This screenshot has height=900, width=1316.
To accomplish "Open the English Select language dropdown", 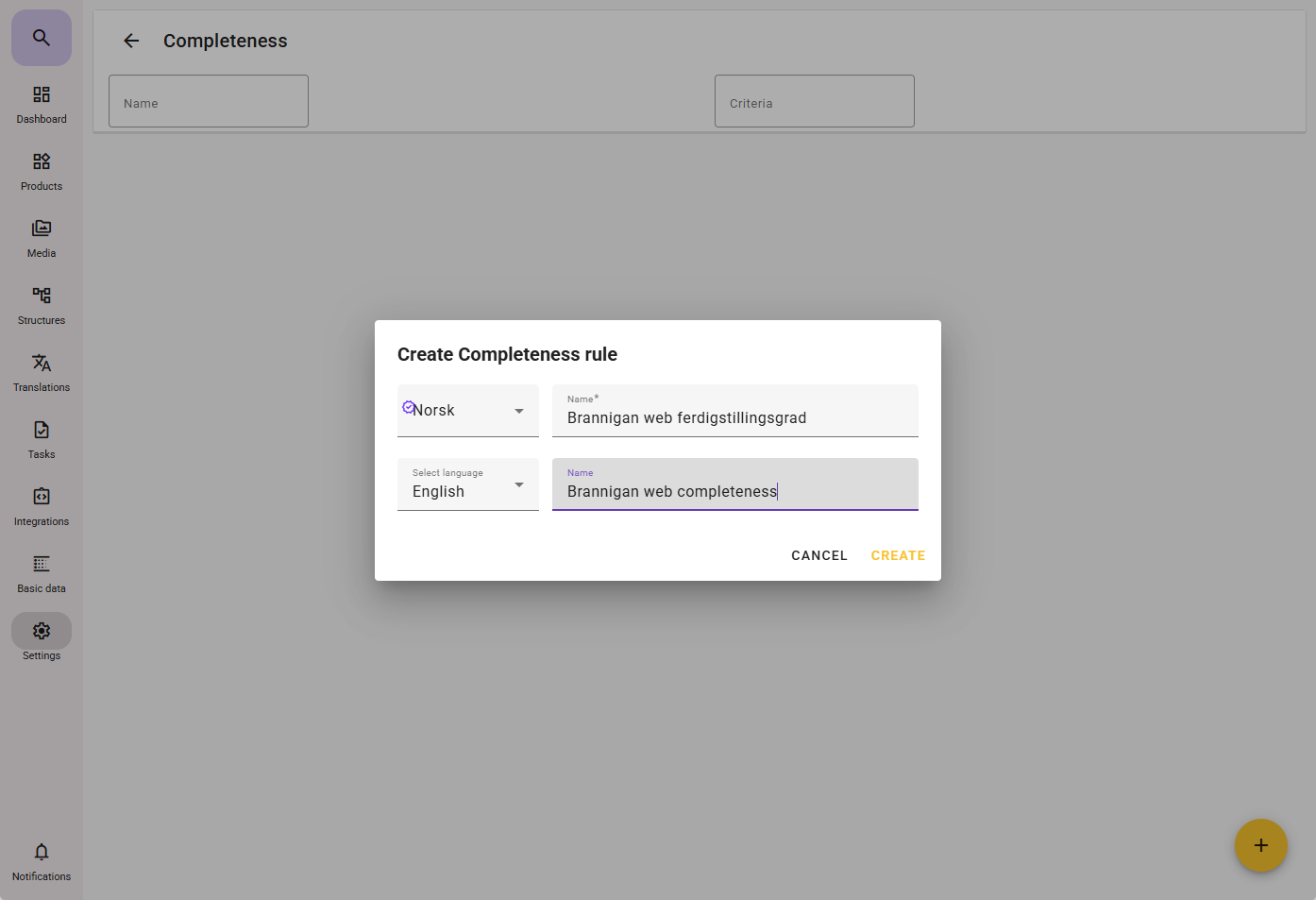I will click(468, 484).
